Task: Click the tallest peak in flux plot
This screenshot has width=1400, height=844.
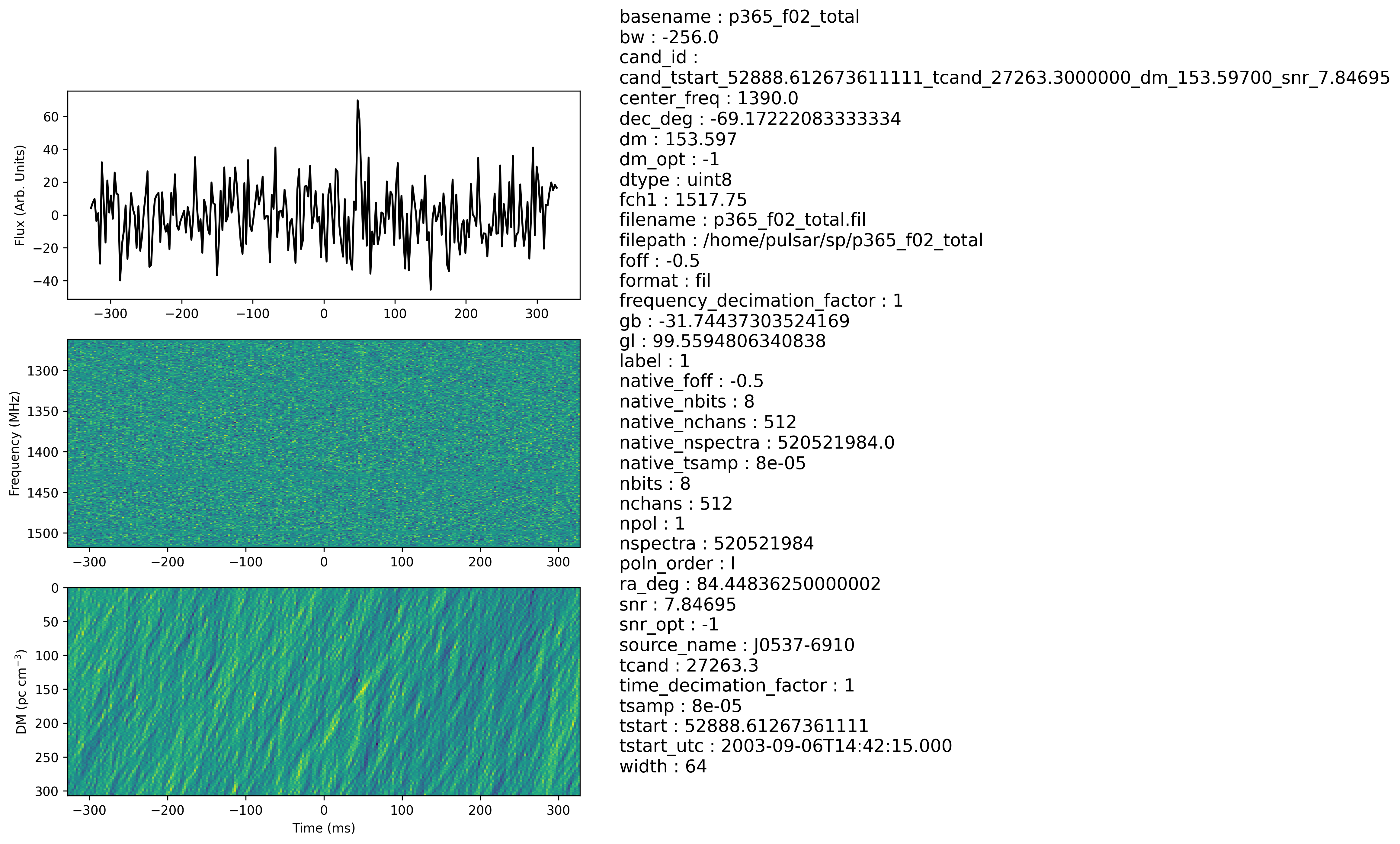Action: click(x=357, y=101)
